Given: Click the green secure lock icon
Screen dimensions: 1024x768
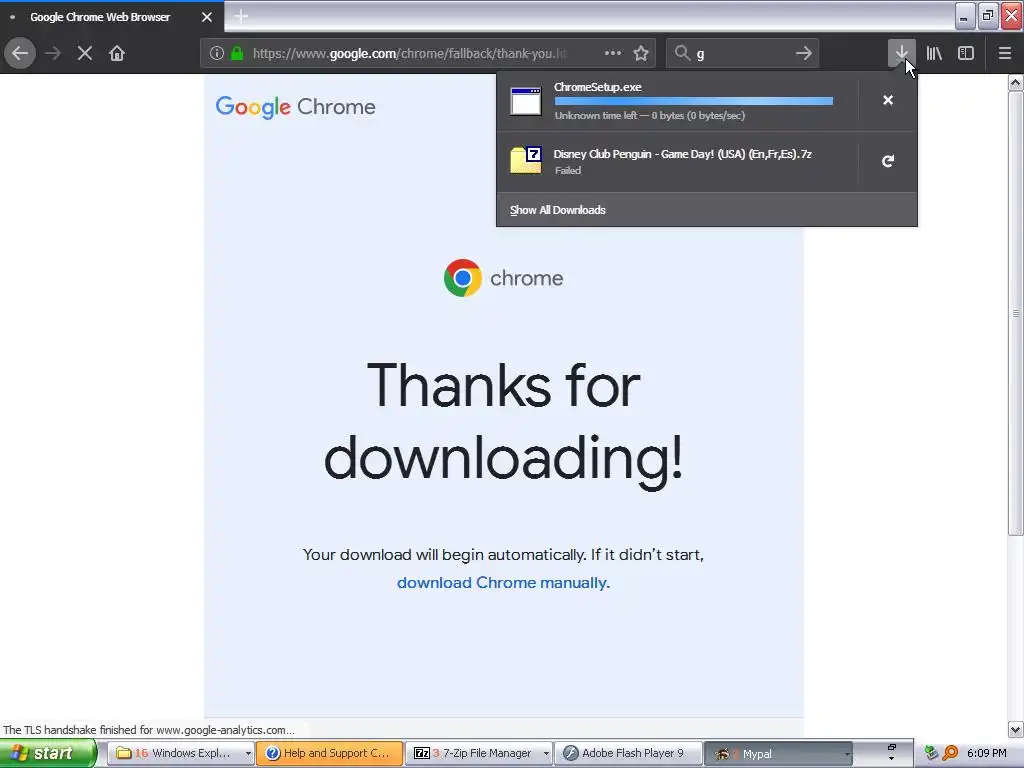Looking at the screenshot, I should 237,53.
